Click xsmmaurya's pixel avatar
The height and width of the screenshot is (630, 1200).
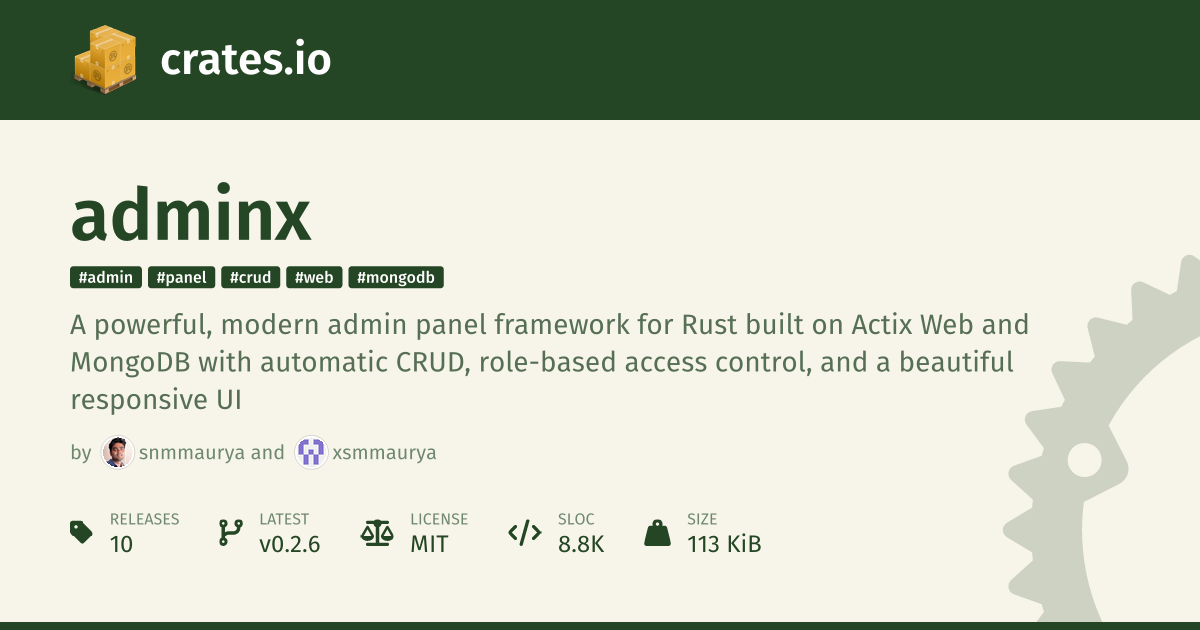[x=311, y=453]
